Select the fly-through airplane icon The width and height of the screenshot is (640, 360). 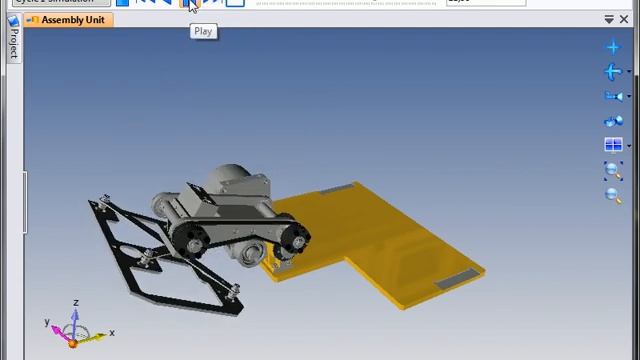613,72
